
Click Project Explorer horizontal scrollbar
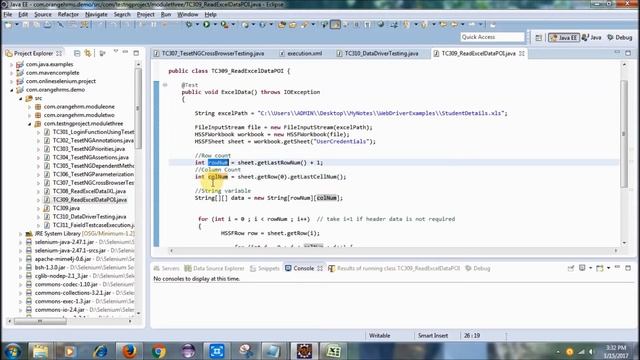40,321
